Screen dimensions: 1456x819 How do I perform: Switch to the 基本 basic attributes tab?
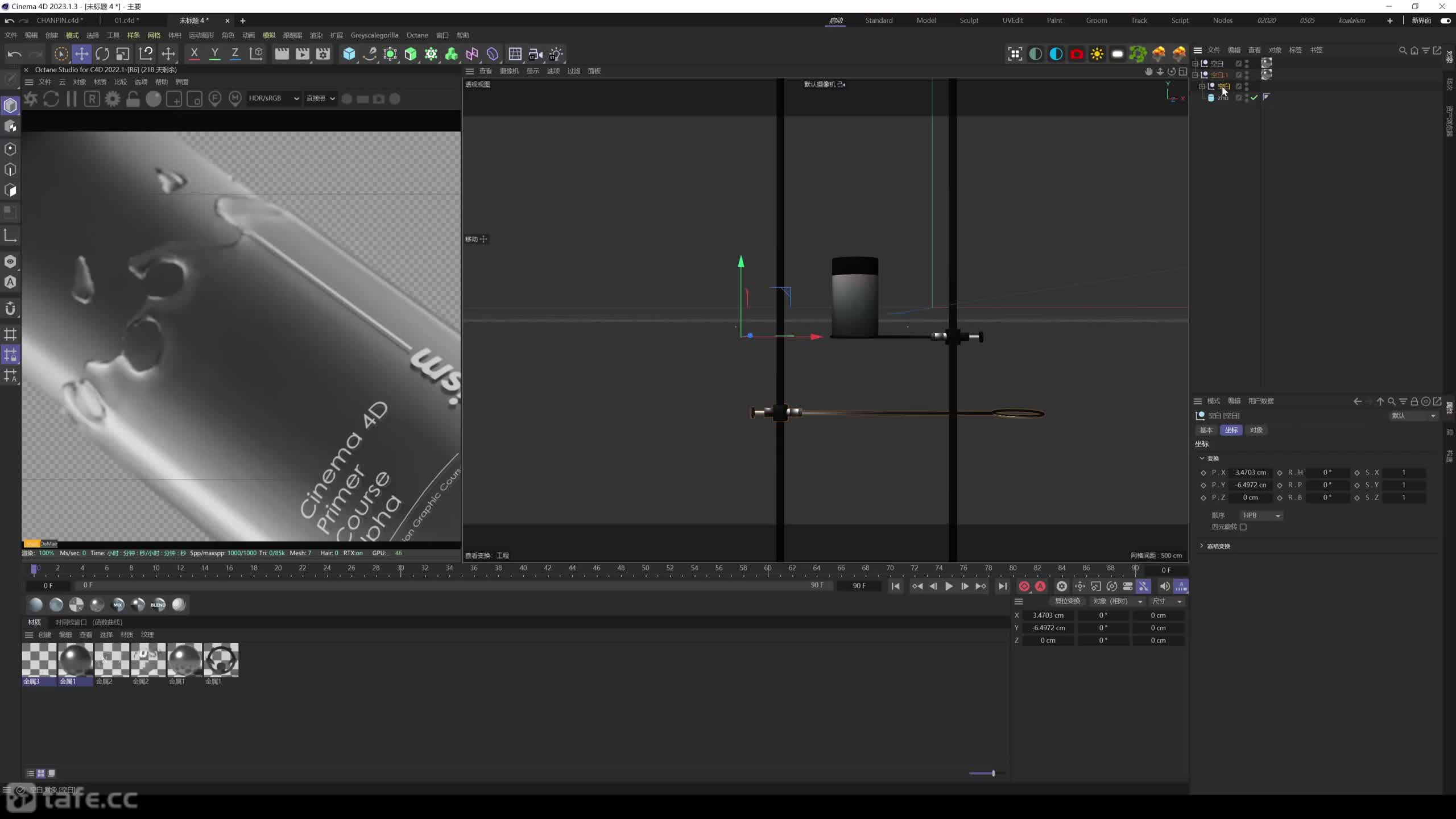(1206, 430)
